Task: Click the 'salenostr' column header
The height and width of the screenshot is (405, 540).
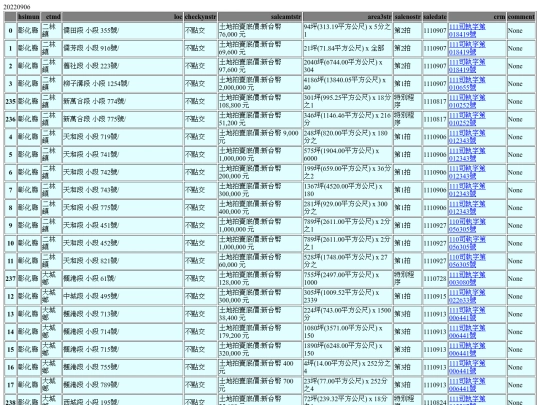Action: [407, 17]
